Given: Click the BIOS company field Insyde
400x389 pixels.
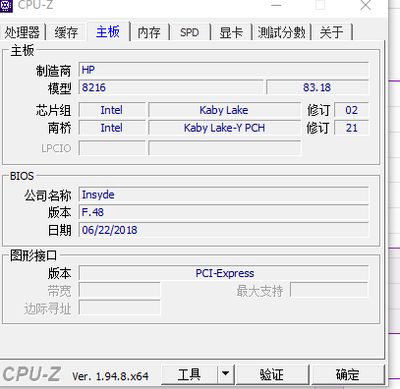Looking at the screenshot, I should pos(224,195).
